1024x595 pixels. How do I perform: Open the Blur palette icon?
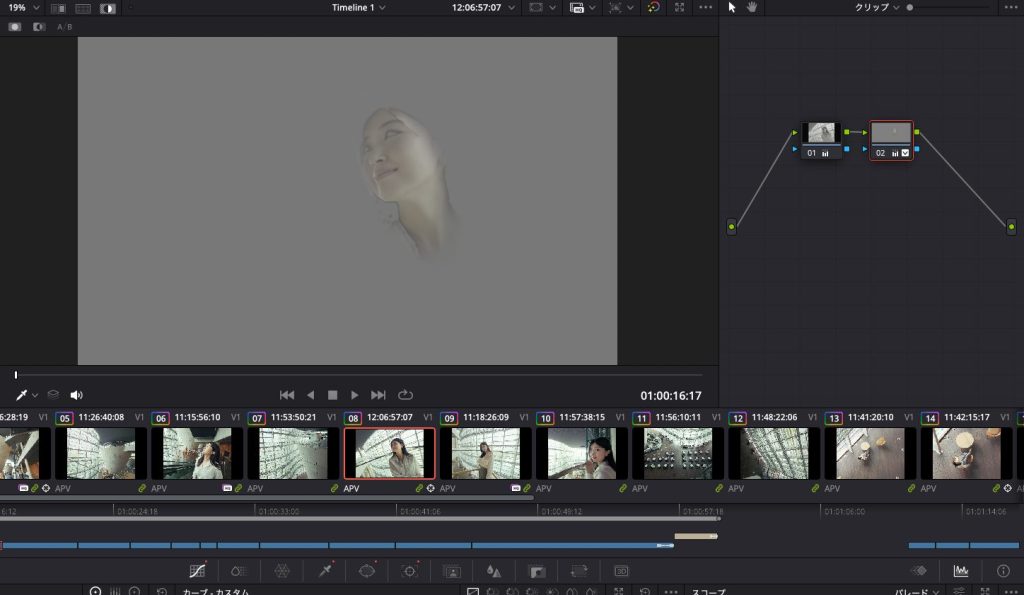pos(493,571)
